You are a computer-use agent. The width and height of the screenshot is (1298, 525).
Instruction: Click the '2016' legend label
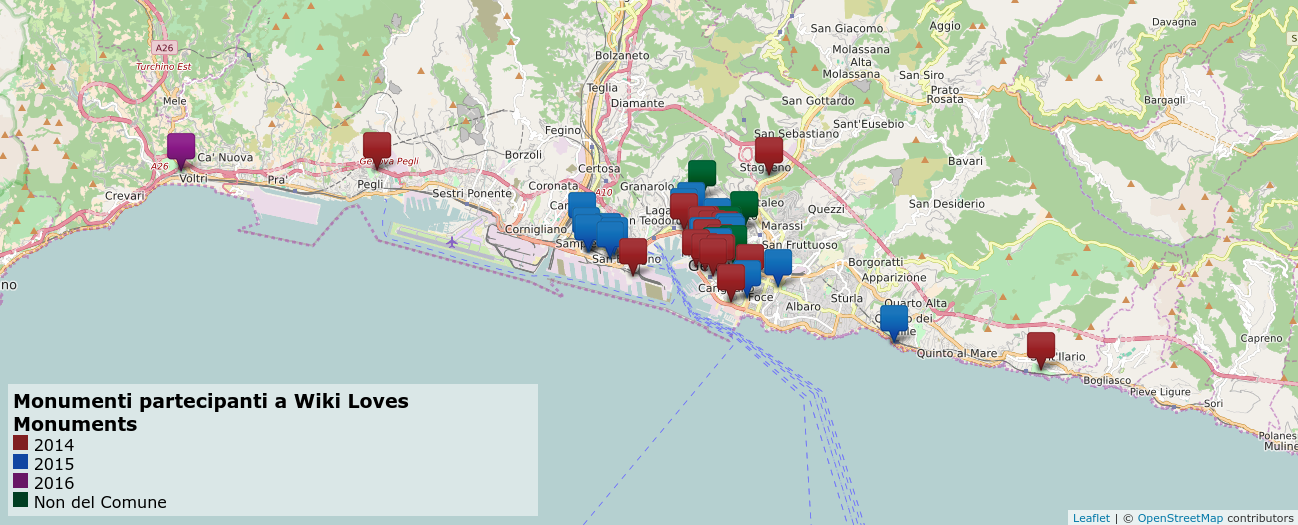[54, 483]
